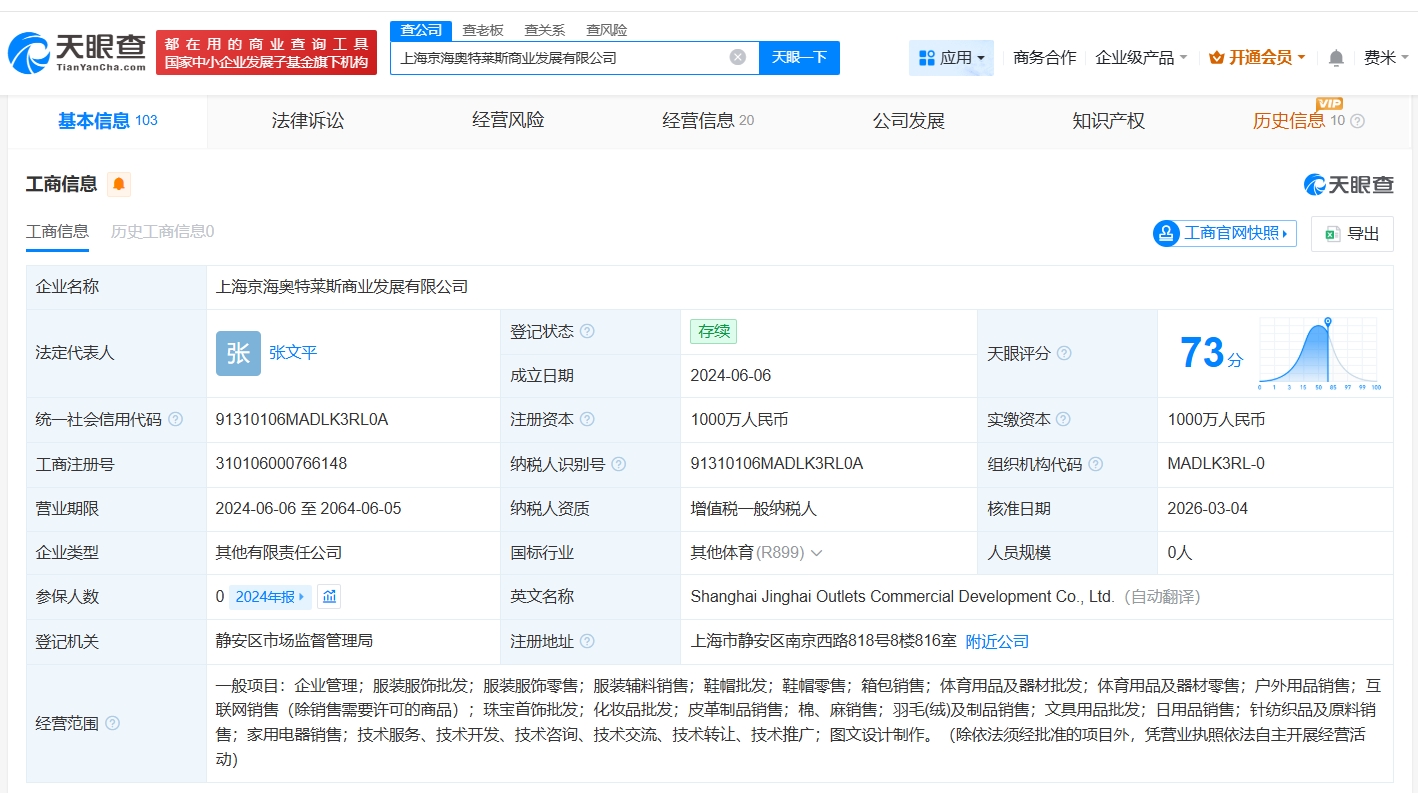Viewport: 1418px width, 793px height.
Task: Open the 附近公司 link
Action: pos(997,641)
